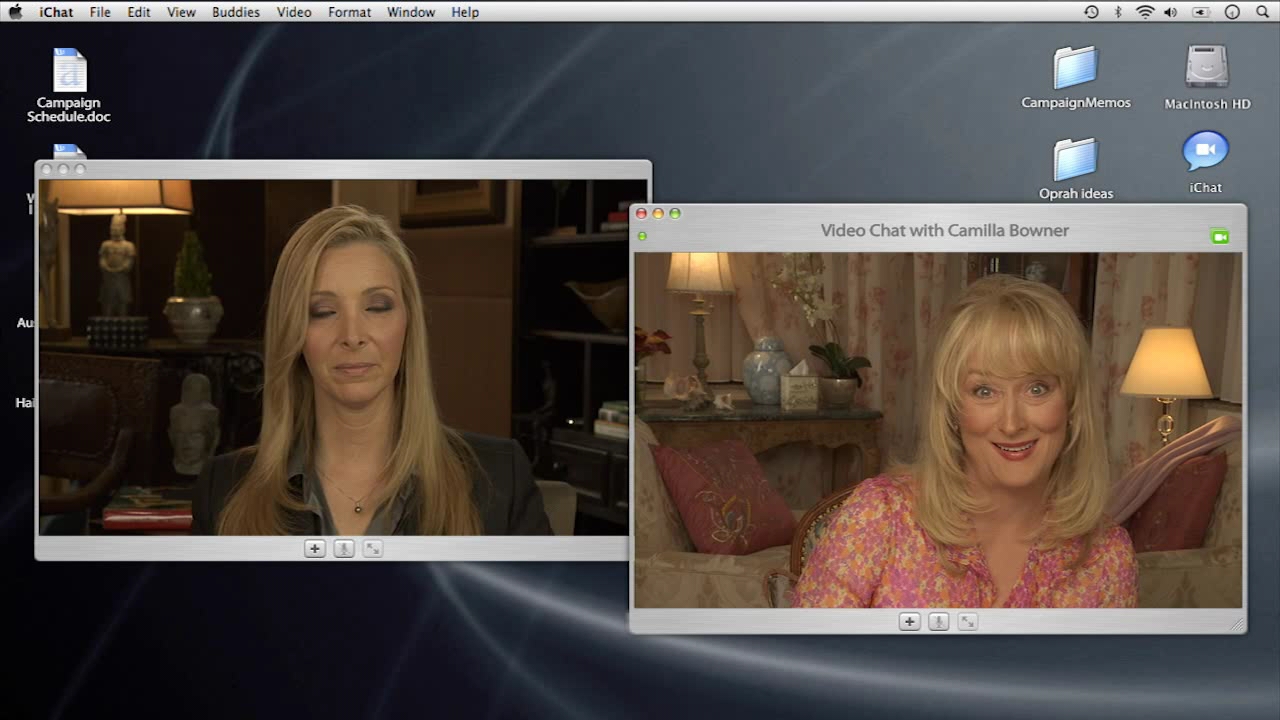Click the green status dot in Camilla chat window
Image resolution: width=1280 pixels, height=720 pixels.
pos(642,236)
